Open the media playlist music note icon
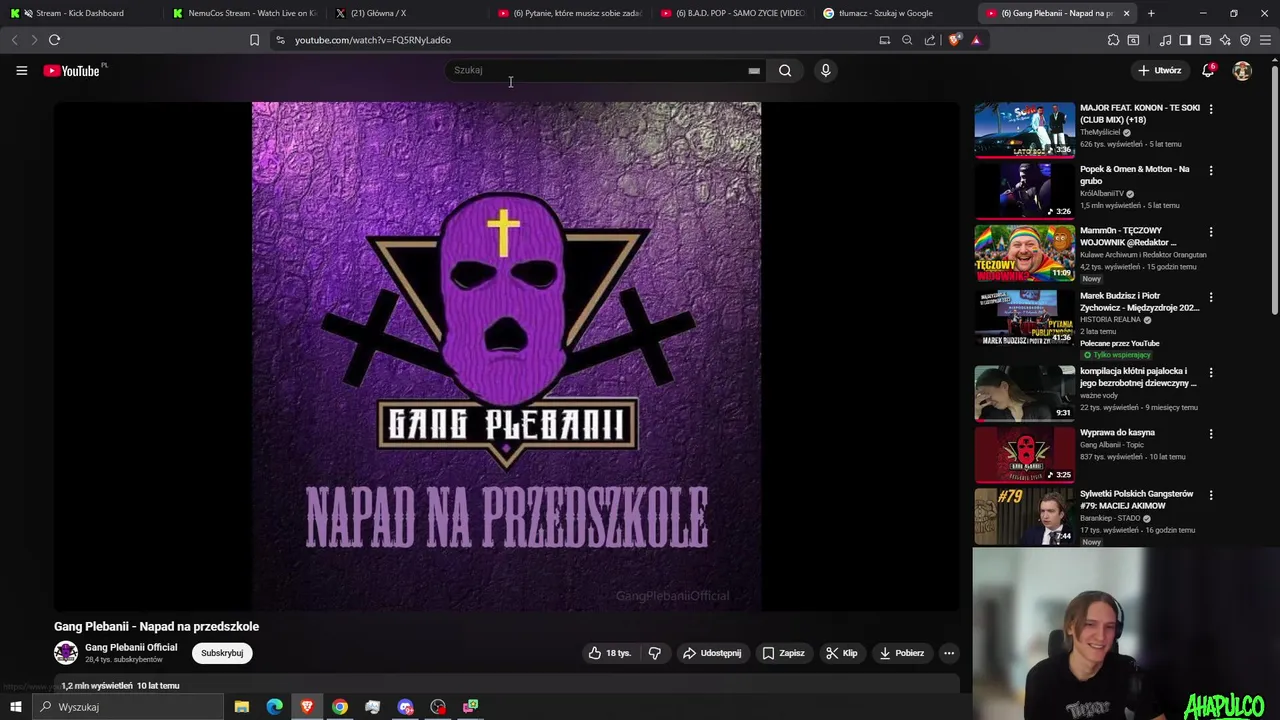This screenshot has width=1280, height=720. (x=1165, y=40)
